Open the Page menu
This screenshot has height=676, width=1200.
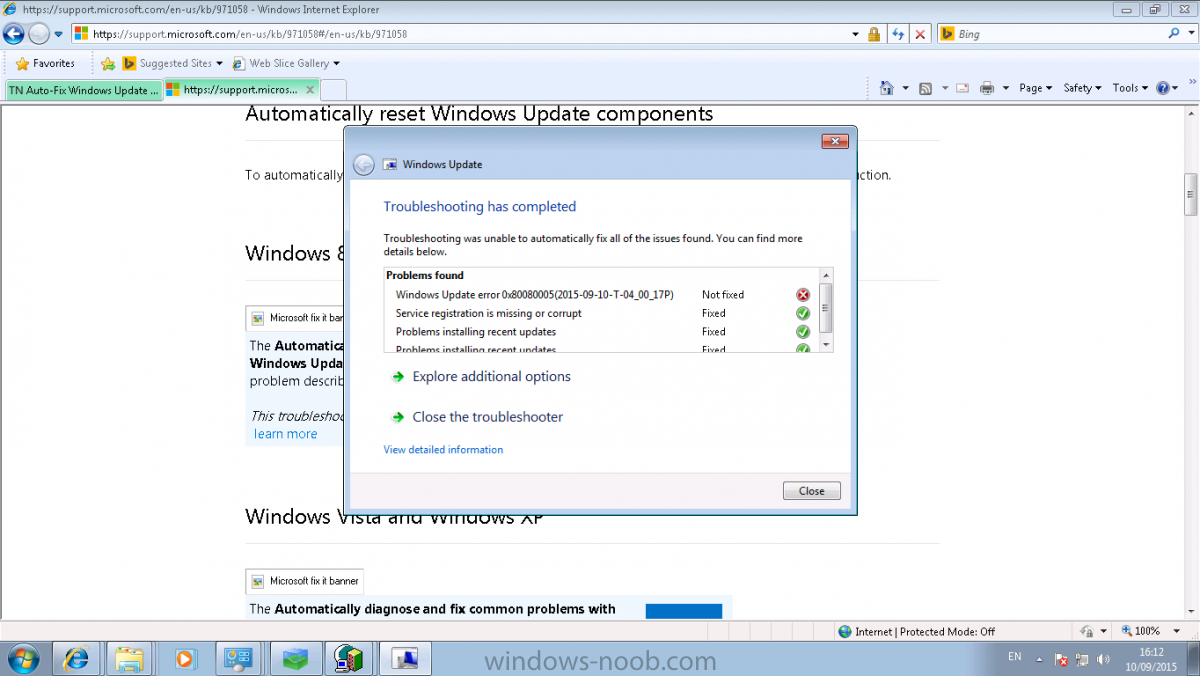pyautogui.click(x=1035, y=88)
